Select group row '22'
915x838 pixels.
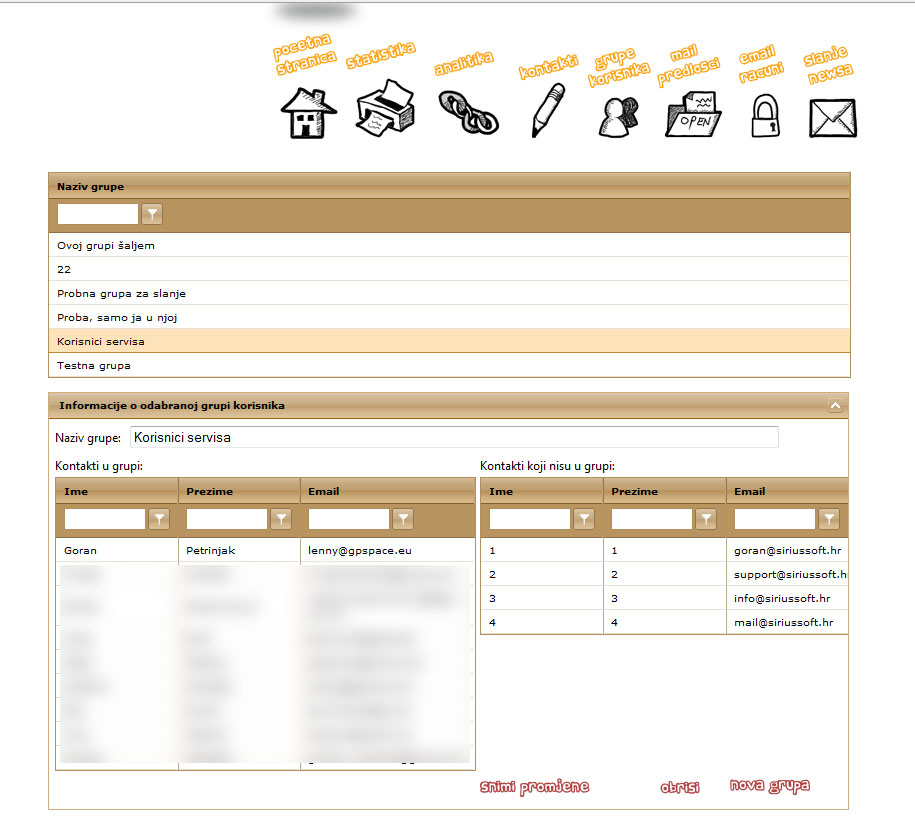coord(449,269)
